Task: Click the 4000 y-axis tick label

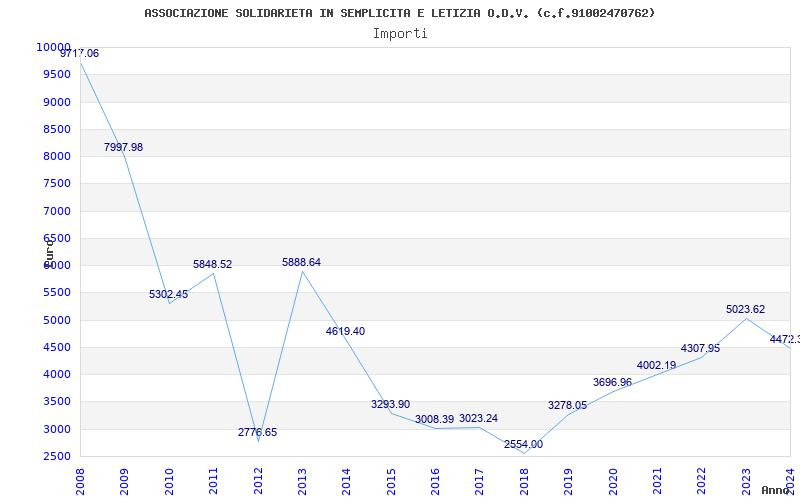Action: click(57, 374)
